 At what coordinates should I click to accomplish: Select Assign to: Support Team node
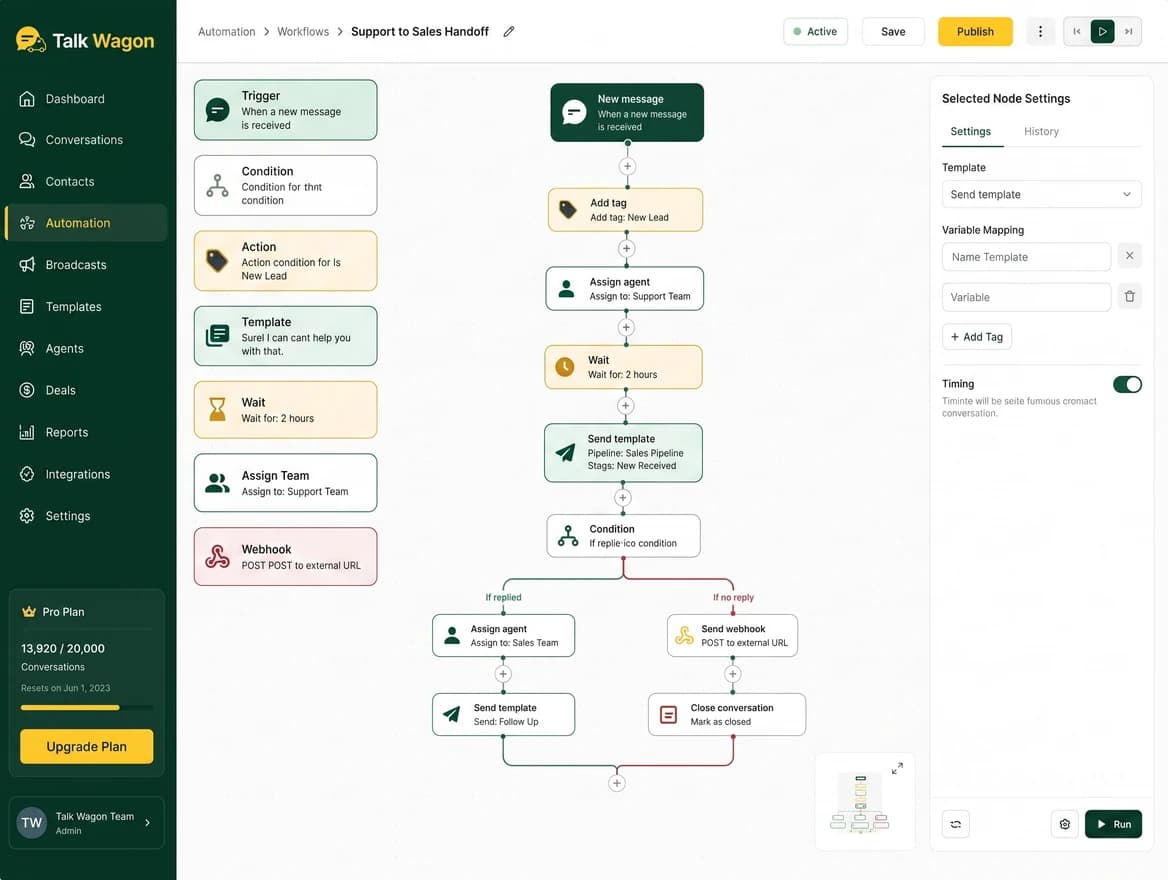click(x=625, y=288)
